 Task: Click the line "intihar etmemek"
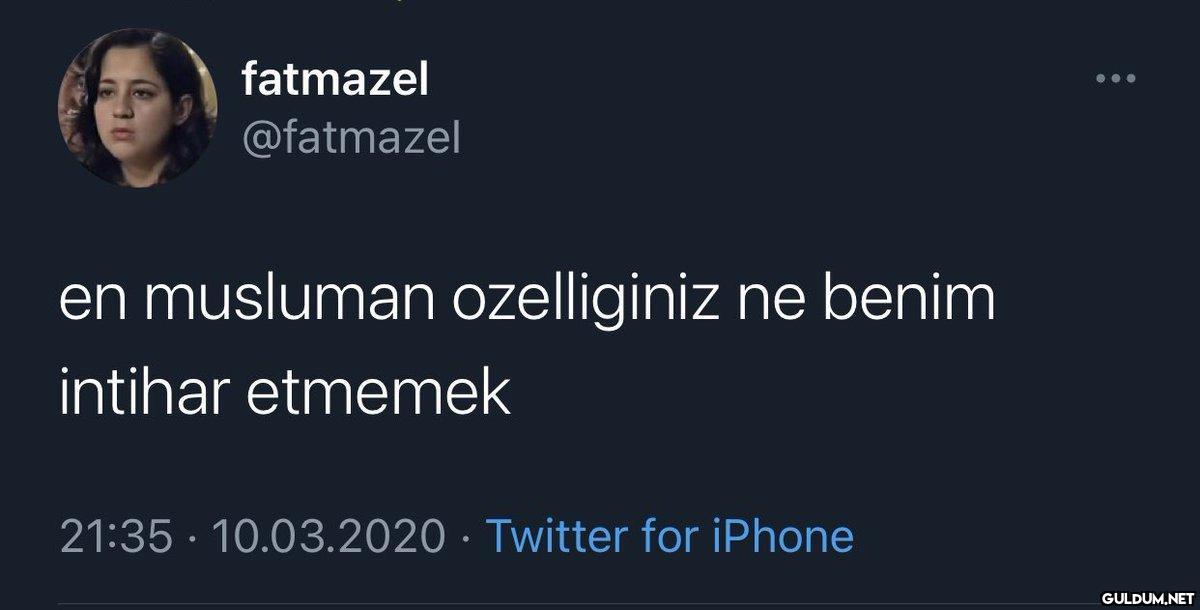pyautogui.click(x=285, y=395)
